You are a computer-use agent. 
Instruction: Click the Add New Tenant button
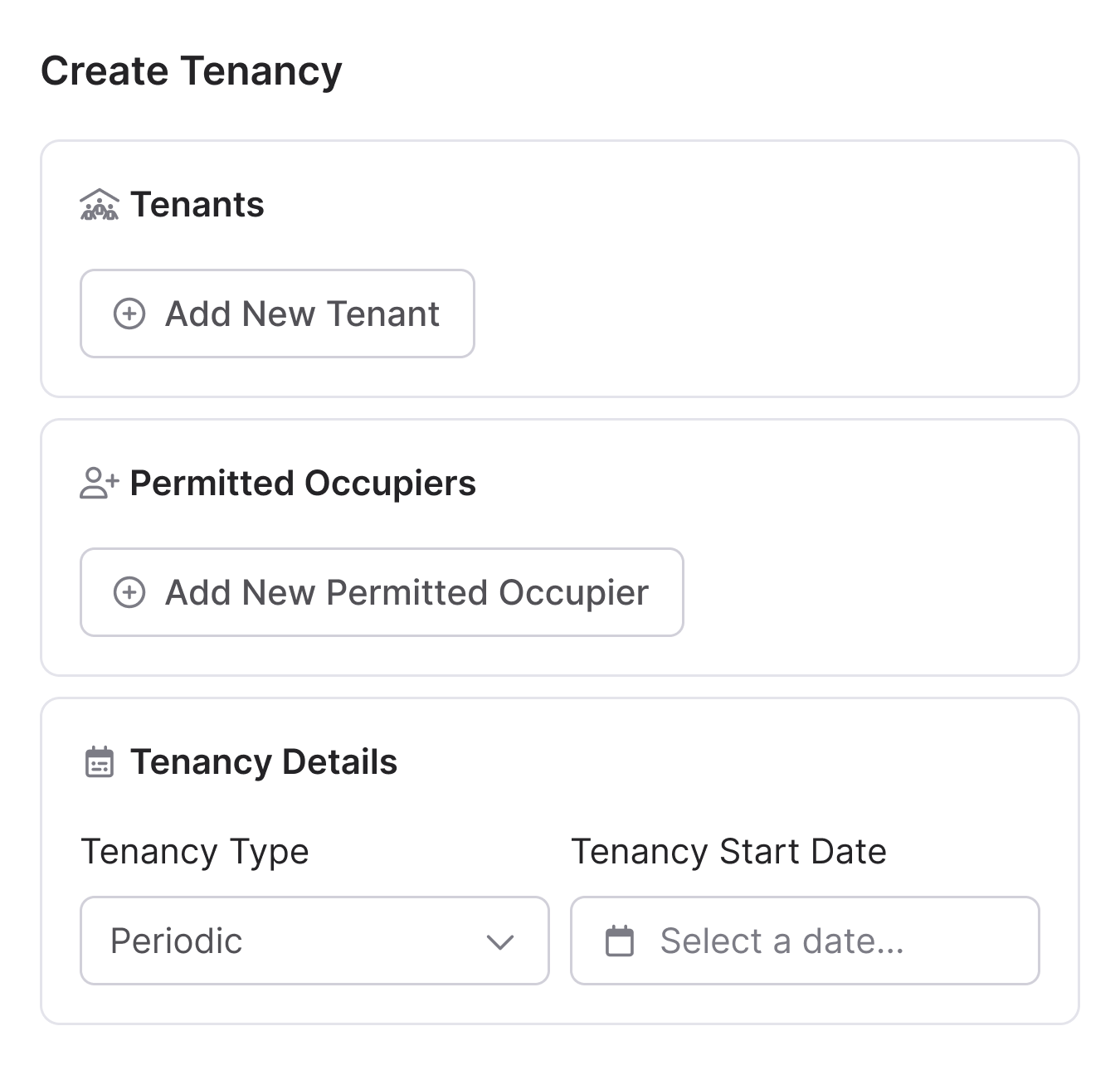coord(277,314)
